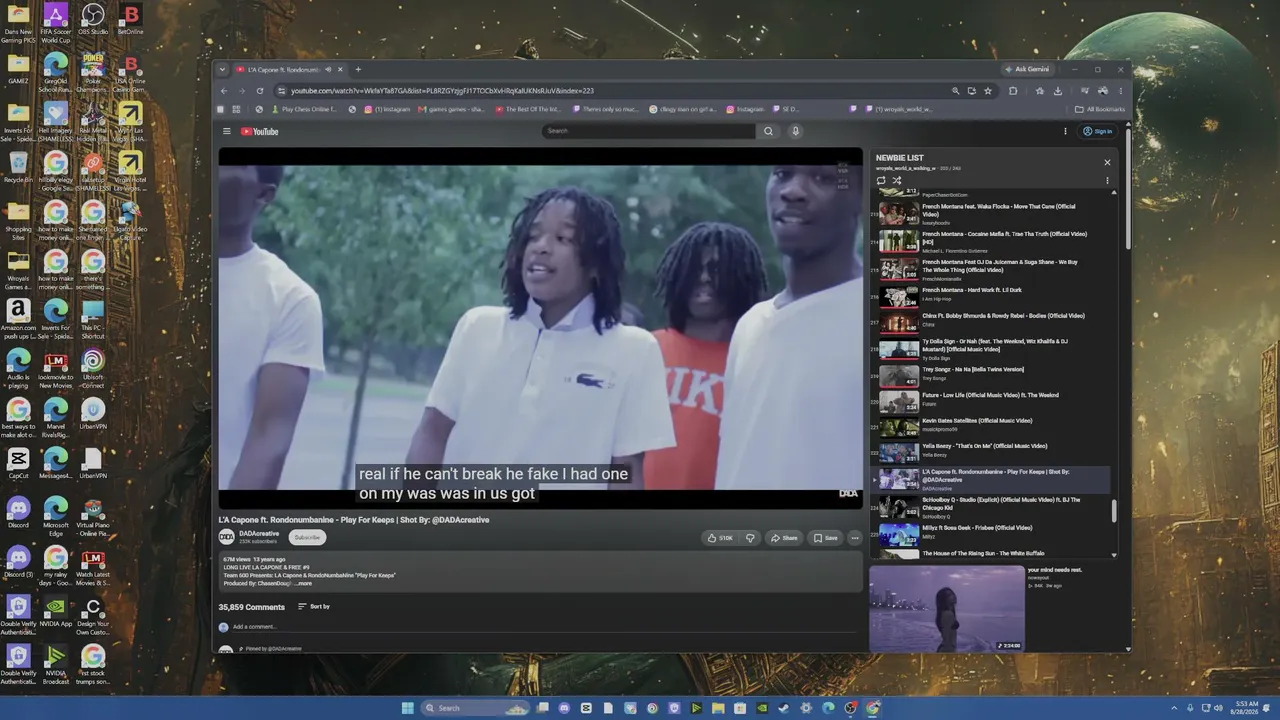Play Kevin Gates Satellites from the playlist

pos(990,427)
